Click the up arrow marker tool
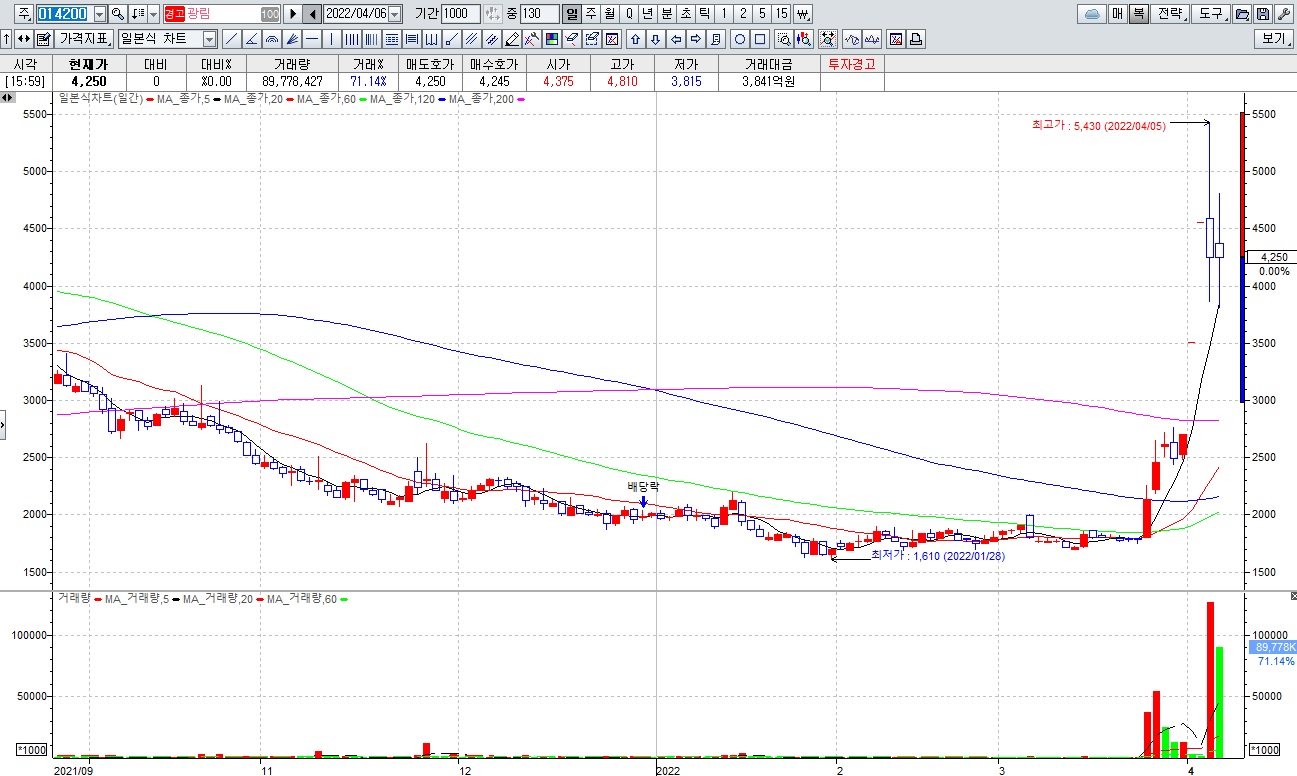Screen dimensions: 1297x776 click(x=635, y=39)
